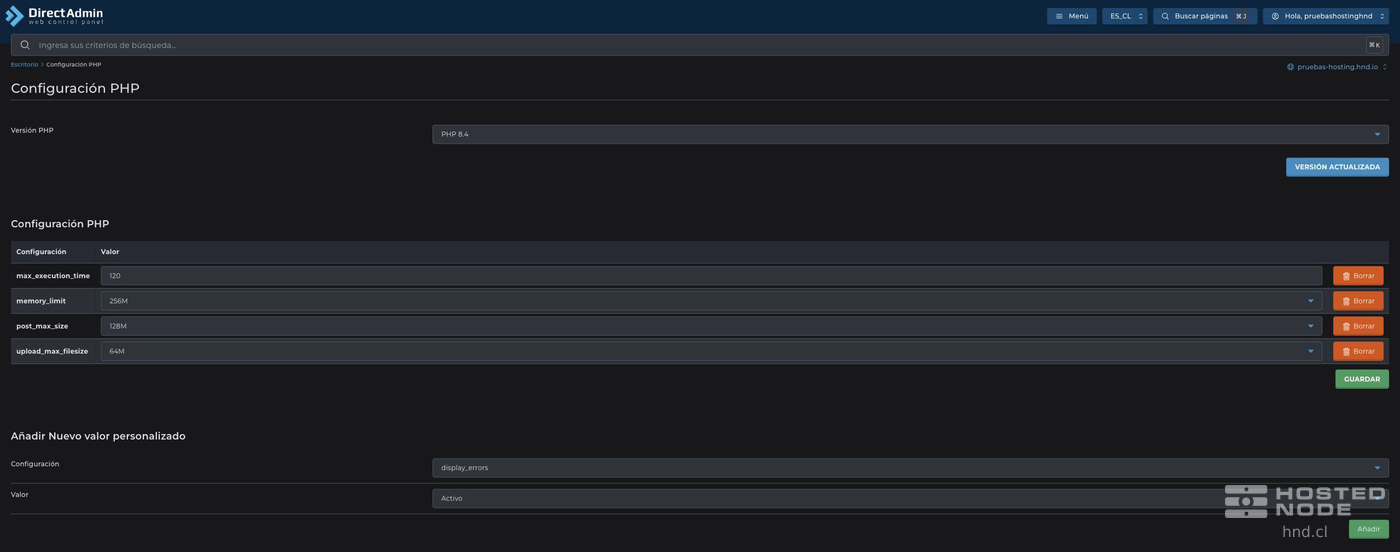Viewport: 1400px width, 552px height.
Task: Click the post_max_size label
Action: pos(42,326)
